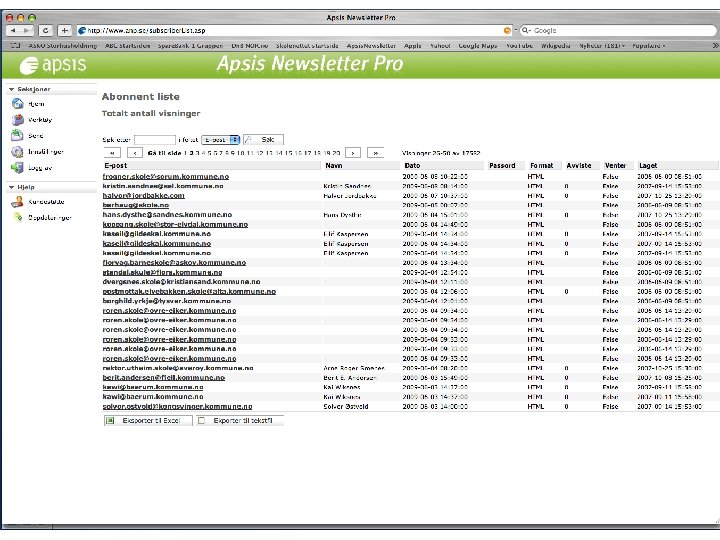Go to last page with » button

point(375,153)
